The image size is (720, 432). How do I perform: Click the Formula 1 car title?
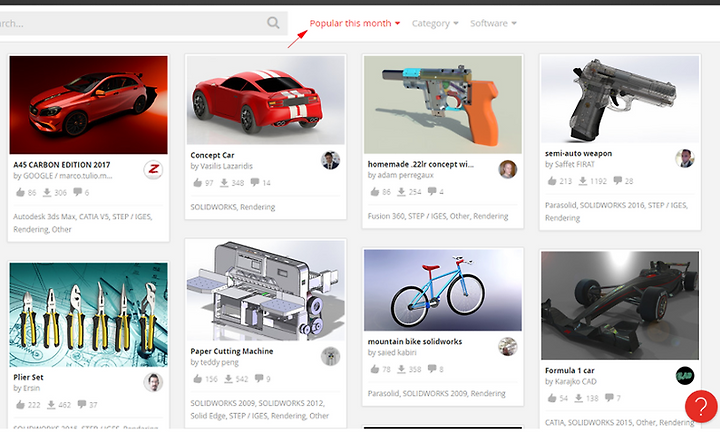[x=569, y=370]
